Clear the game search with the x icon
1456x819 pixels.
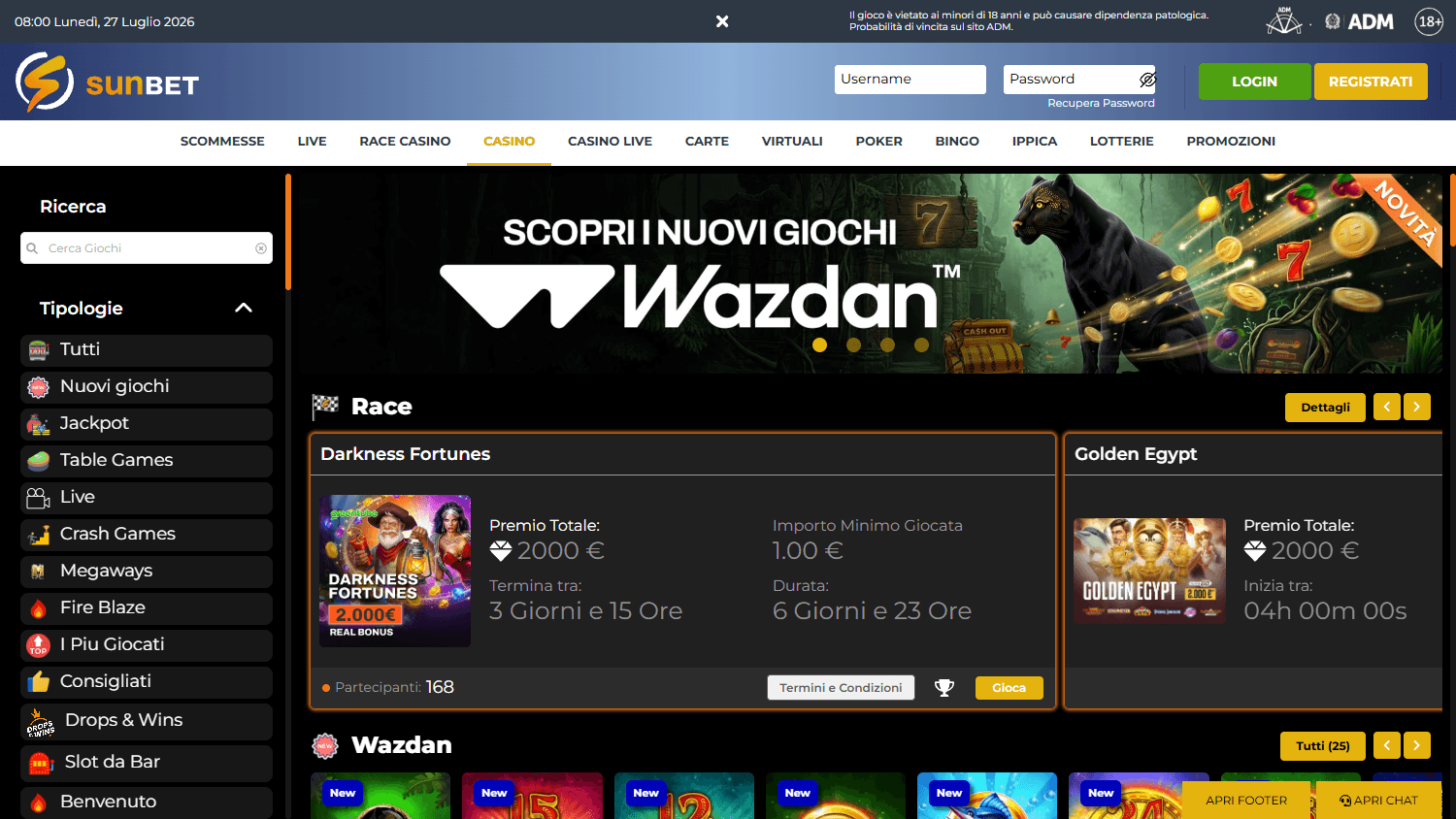[261, 248]
